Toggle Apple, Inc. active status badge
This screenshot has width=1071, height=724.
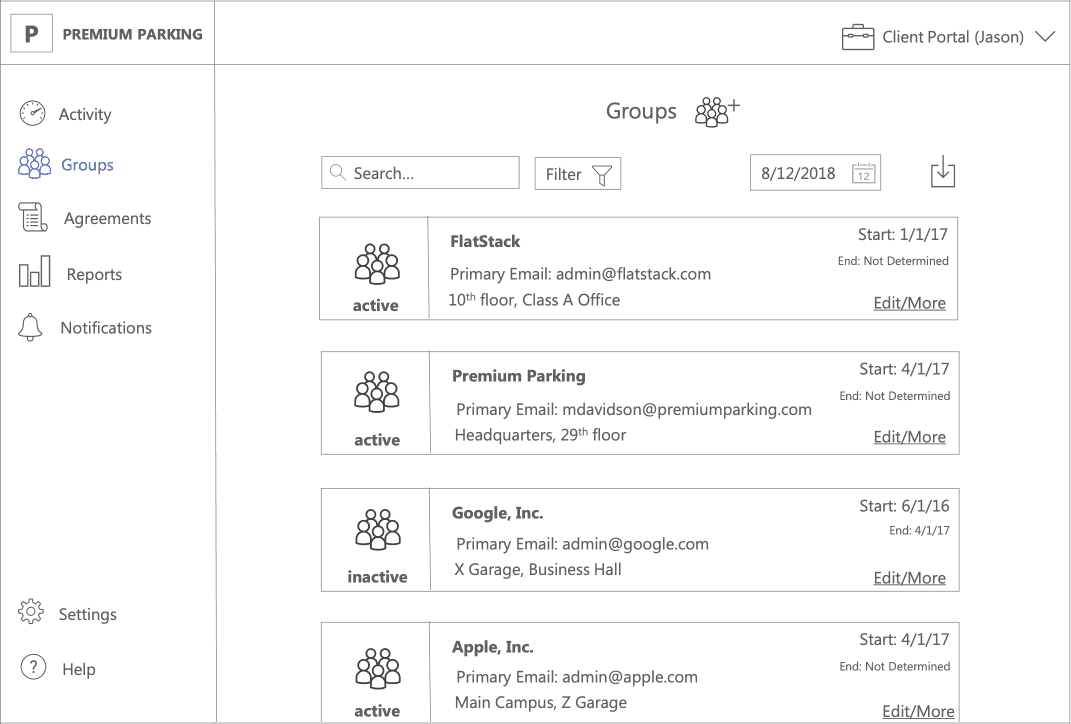click(377, 710)
